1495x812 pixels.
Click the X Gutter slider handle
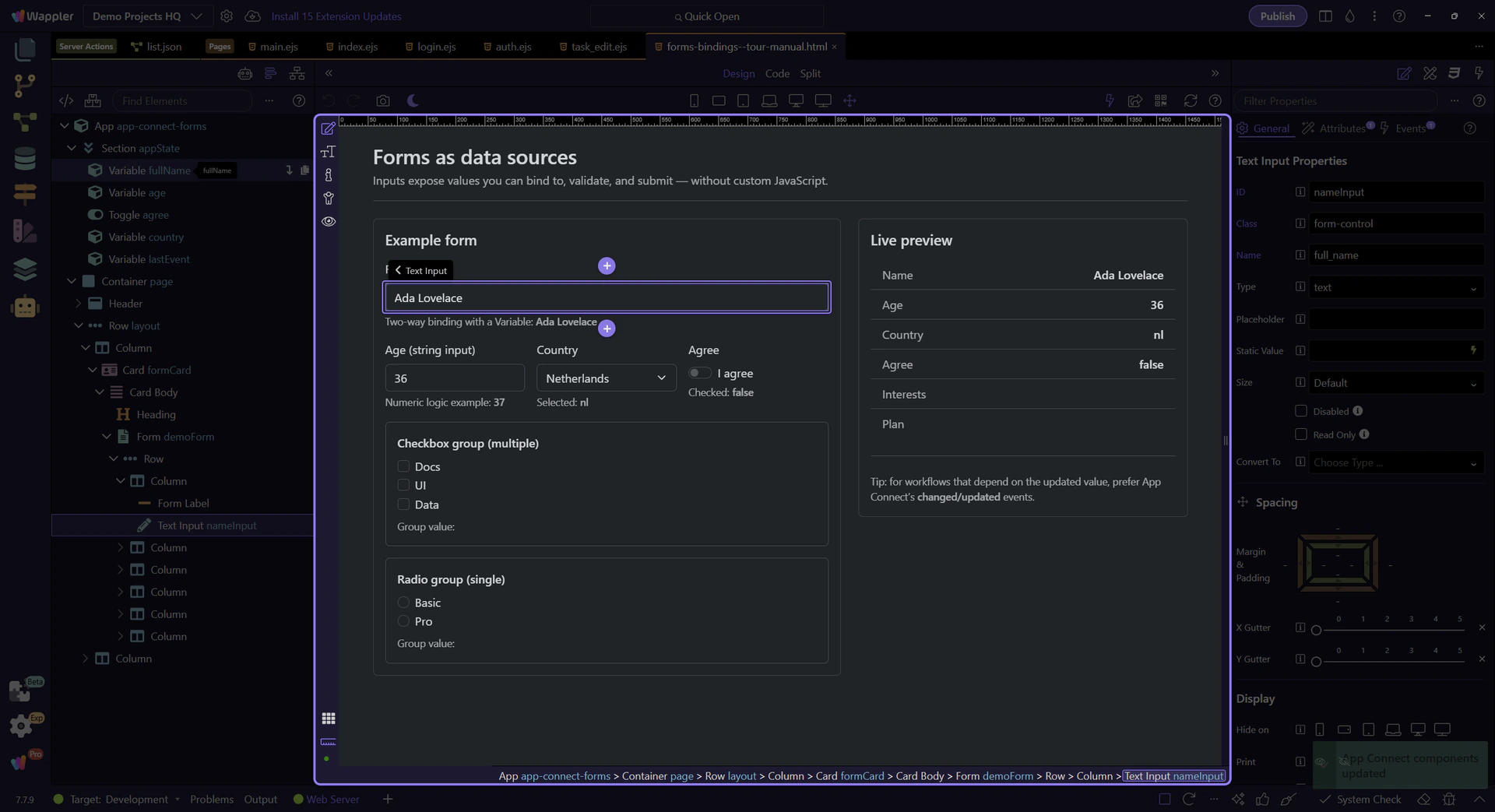[x=1316, y=630]
